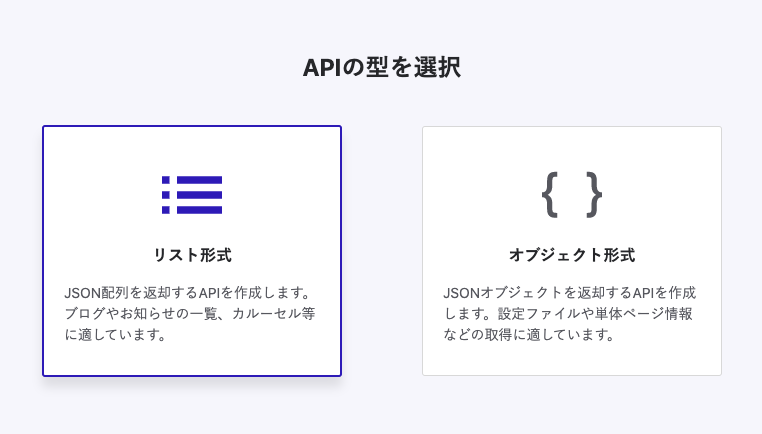This screenshot has height=434, width=762.
Task: Click the blue list icon
Action: 192,195
